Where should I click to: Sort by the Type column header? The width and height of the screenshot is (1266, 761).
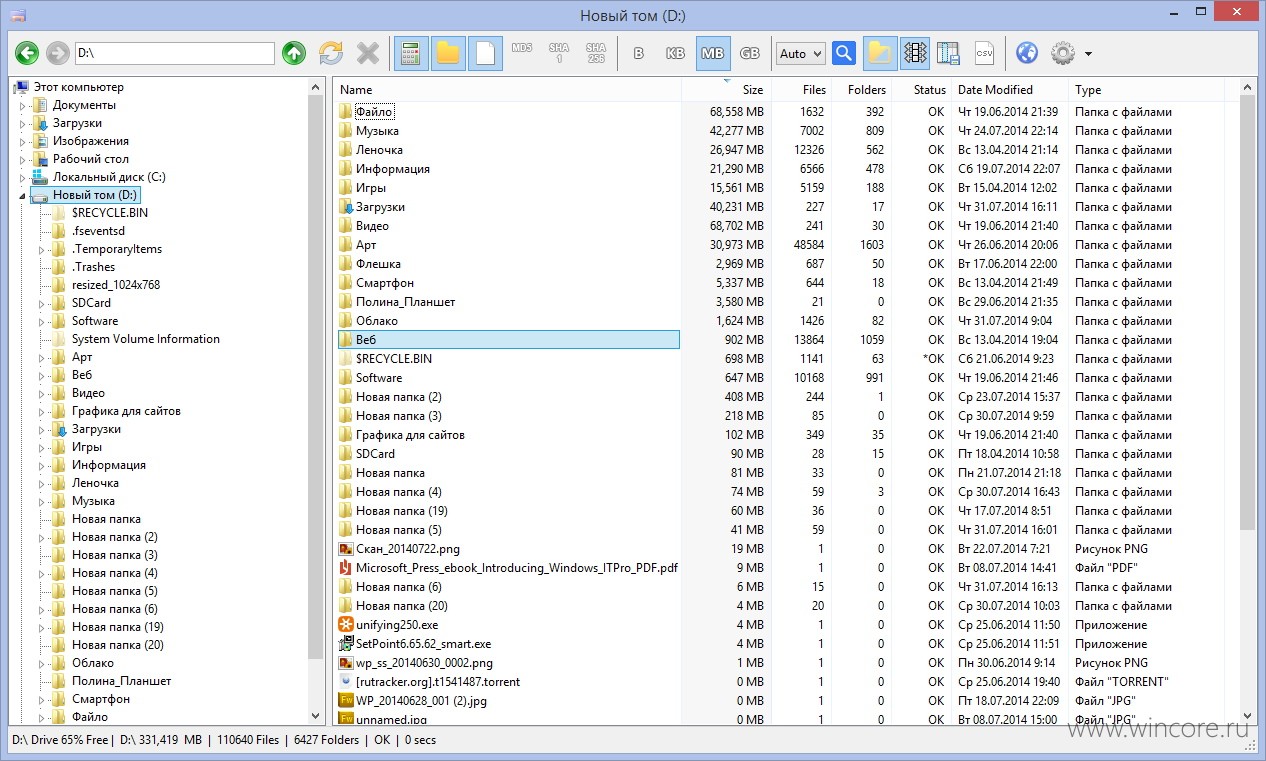pyautogui.click(x=1146, y=90)
